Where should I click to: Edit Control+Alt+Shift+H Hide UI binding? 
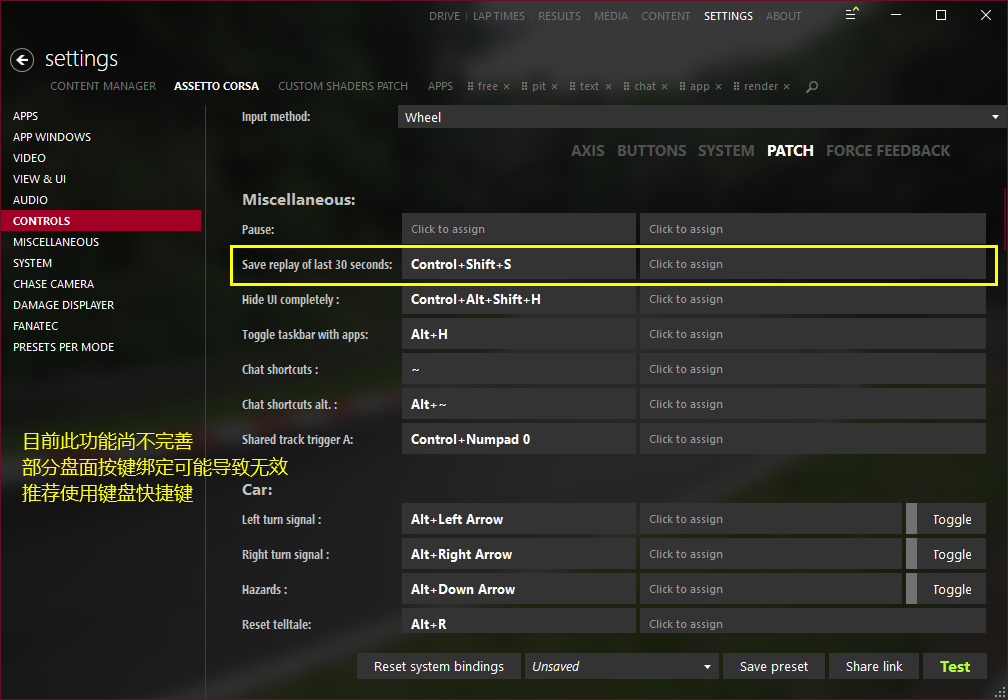(x=519, y=299)
